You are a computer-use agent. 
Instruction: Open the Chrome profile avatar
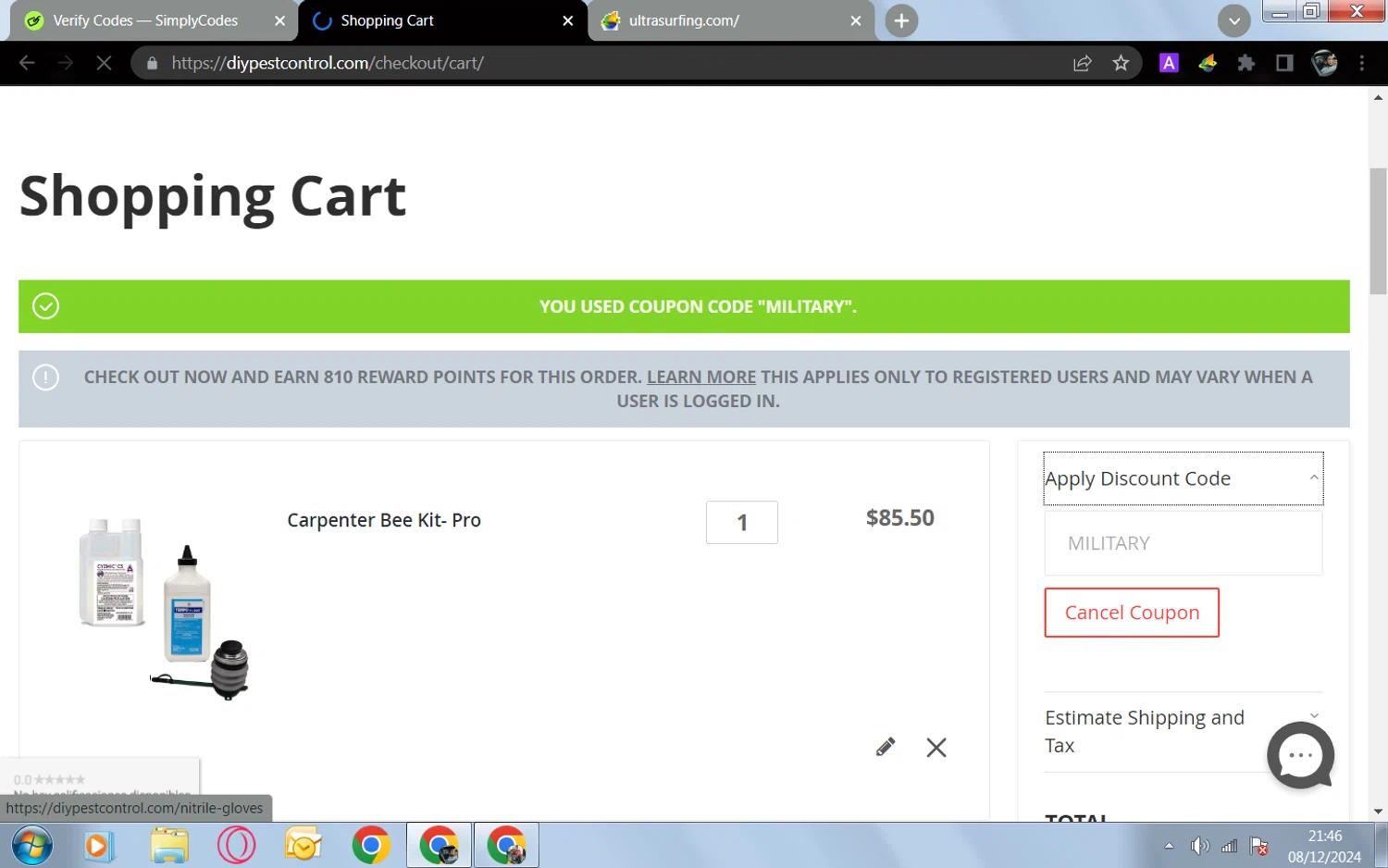pos(1324,63)
